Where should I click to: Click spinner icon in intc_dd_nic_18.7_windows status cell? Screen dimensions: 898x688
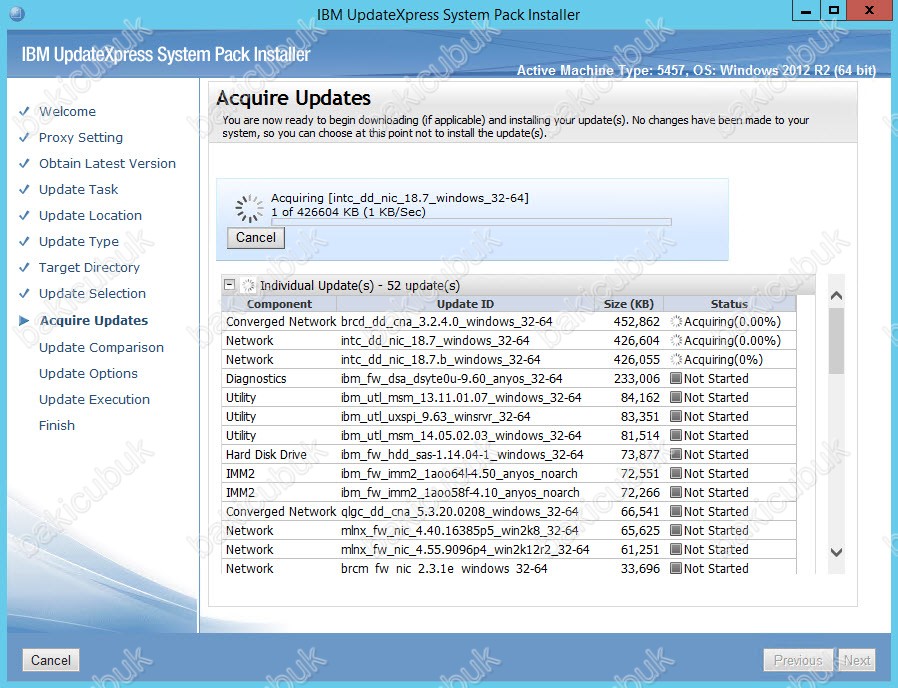tap(676, 340)
